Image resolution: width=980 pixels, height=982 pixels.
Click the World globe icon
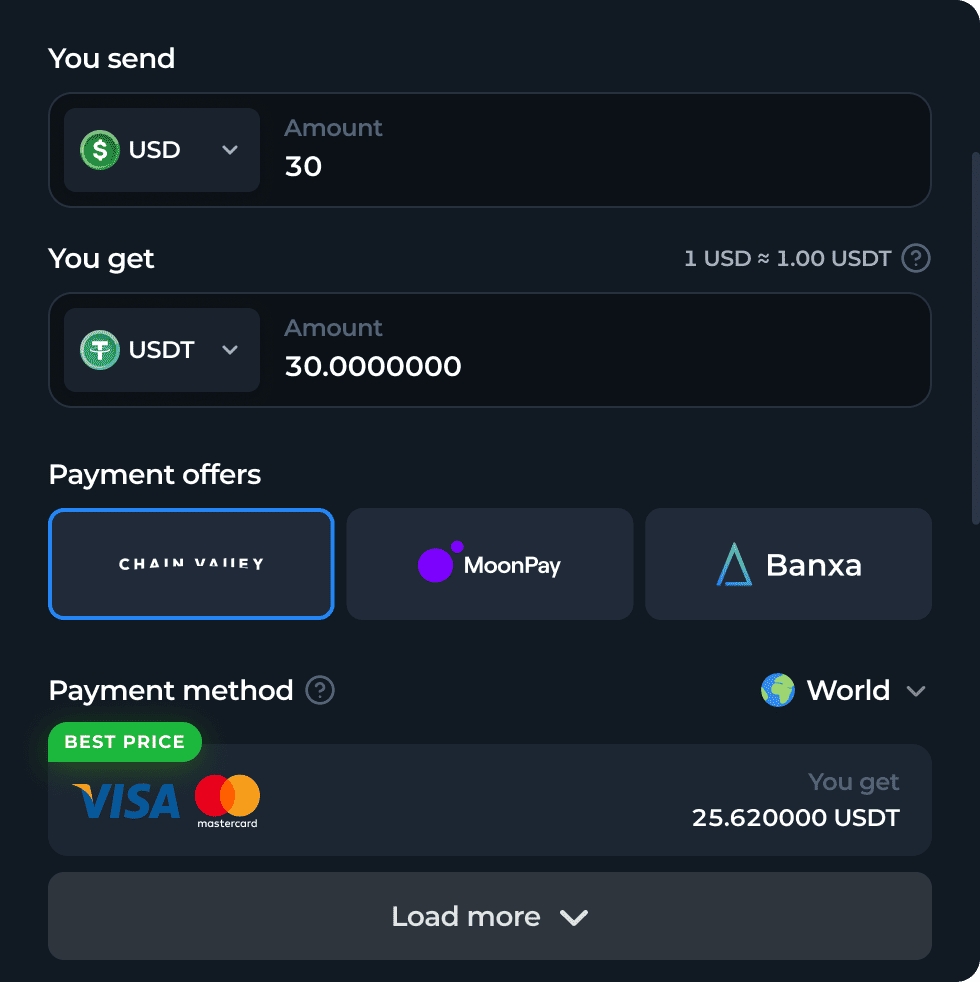click(x=777, y=690)
